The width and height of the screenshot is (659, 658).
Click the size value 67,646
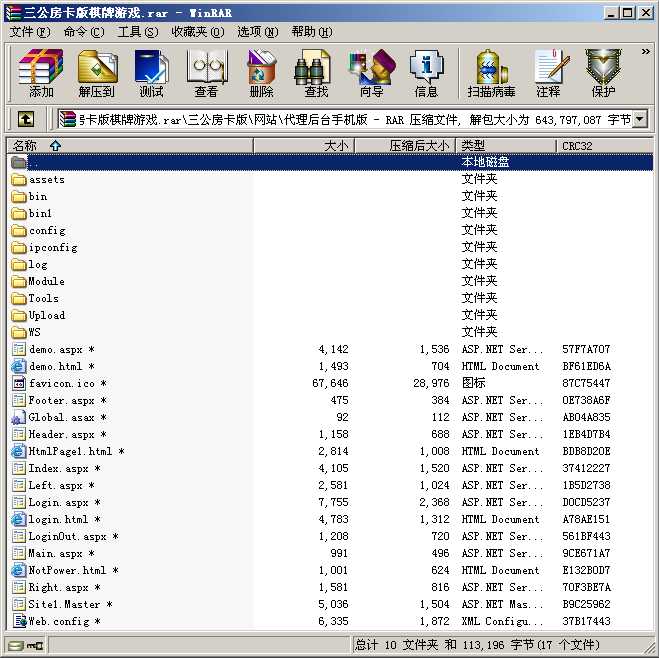click(330, 383)
